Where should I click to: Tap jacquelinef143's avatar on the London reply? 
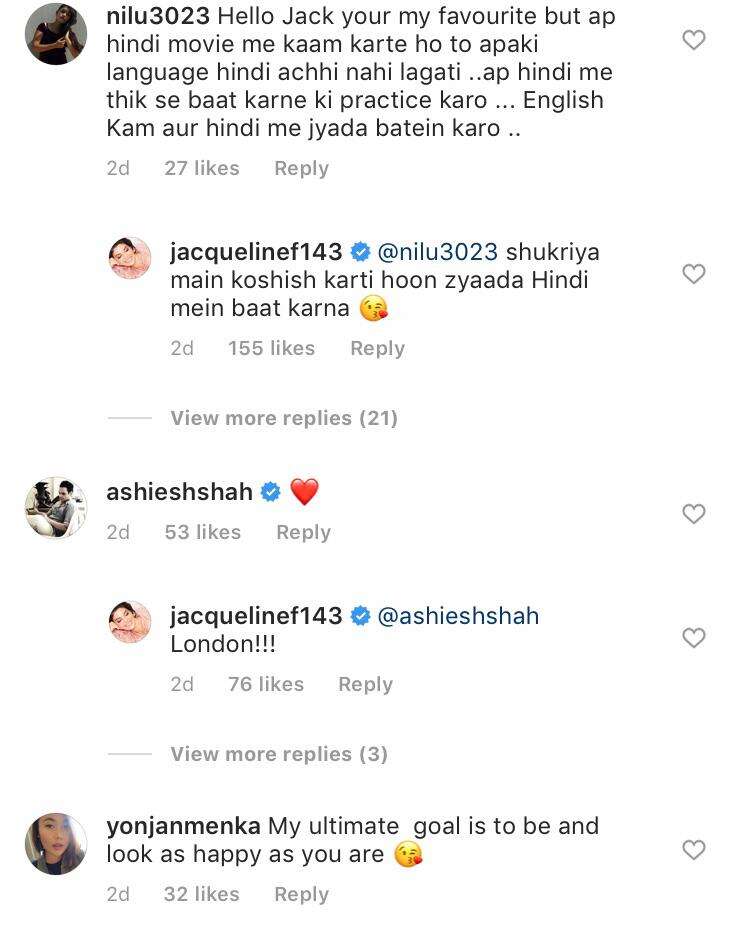tap(130, 622)
